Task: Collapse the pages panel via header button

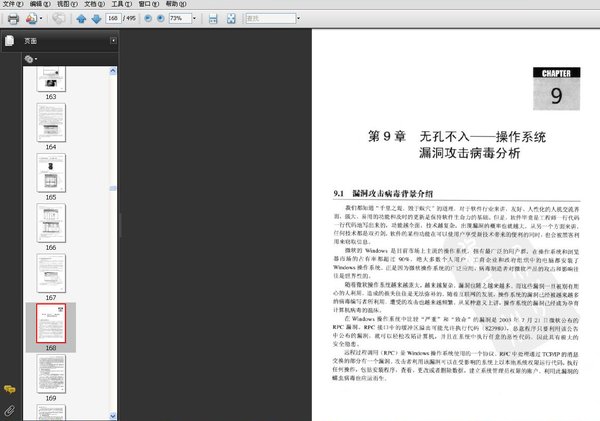Action: click(113, 41)
